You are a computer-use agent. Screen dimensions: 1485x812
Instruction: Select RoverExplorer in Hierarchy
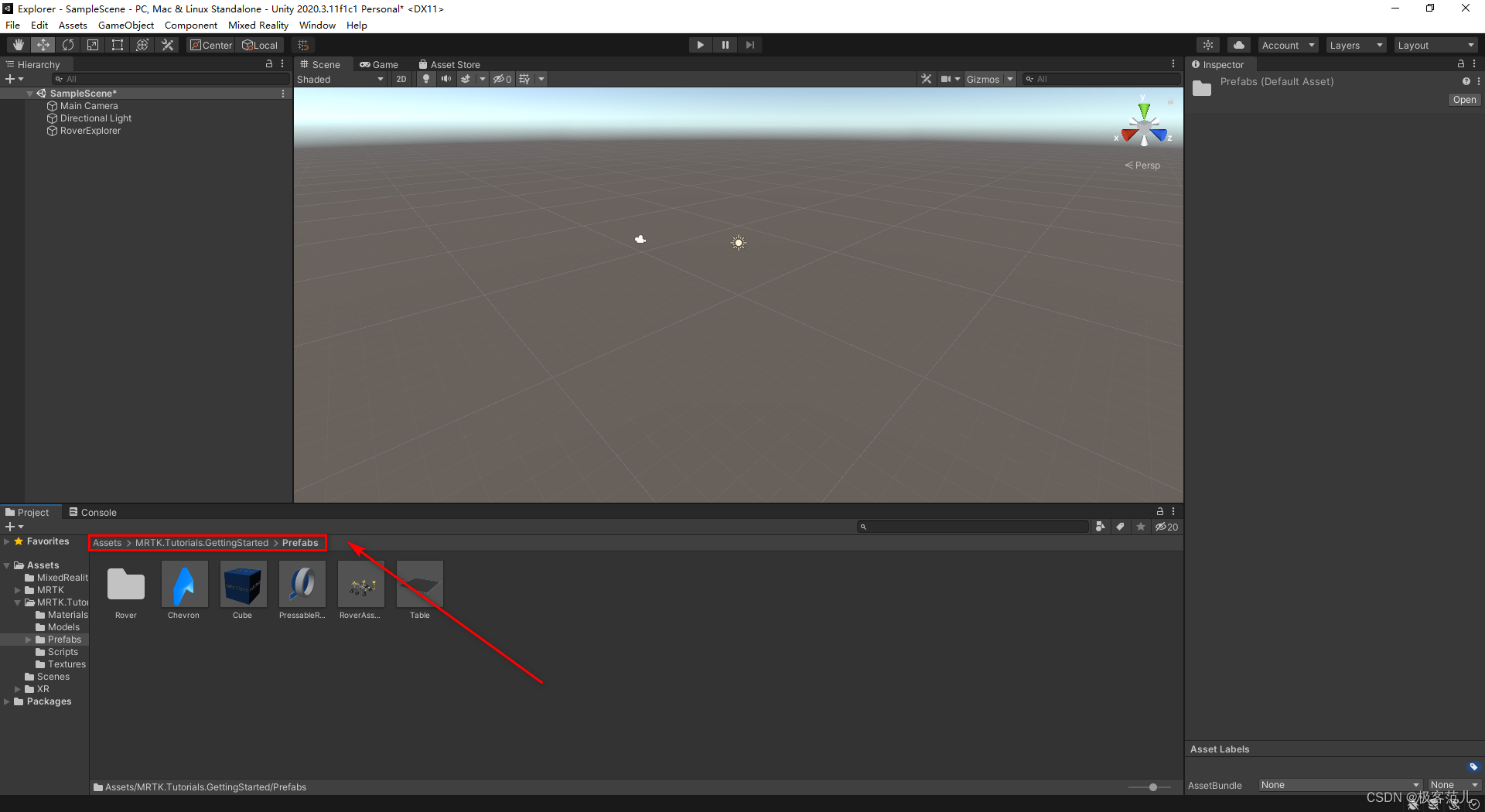pyautogui.click(x=90, y=131)
